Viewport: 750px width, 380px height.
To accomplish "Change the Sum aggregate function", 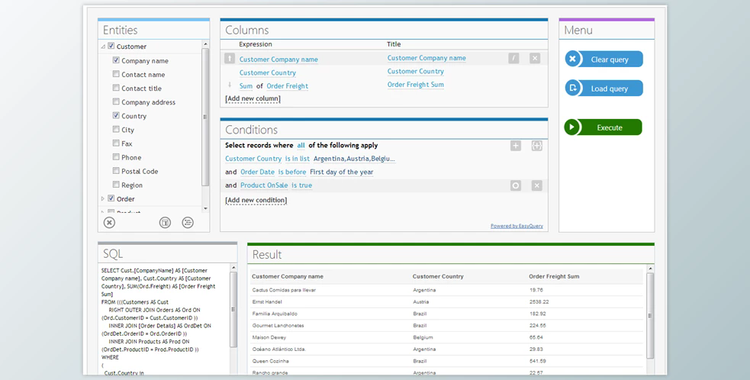I will (x=246, y=86).
